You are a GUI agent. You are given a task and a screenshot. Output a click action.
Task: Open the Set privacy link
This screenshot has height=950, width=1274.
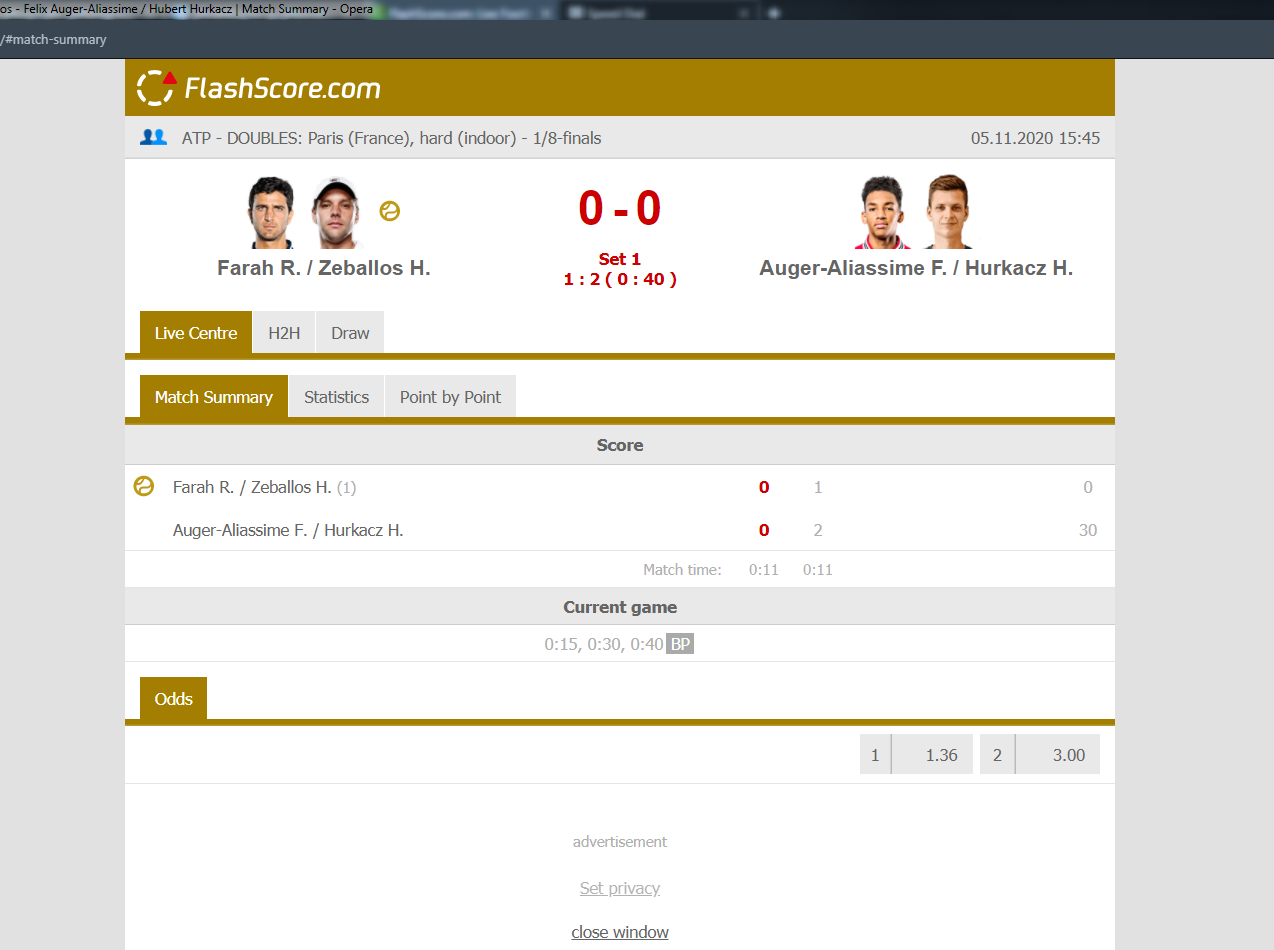tap(620, 888)
